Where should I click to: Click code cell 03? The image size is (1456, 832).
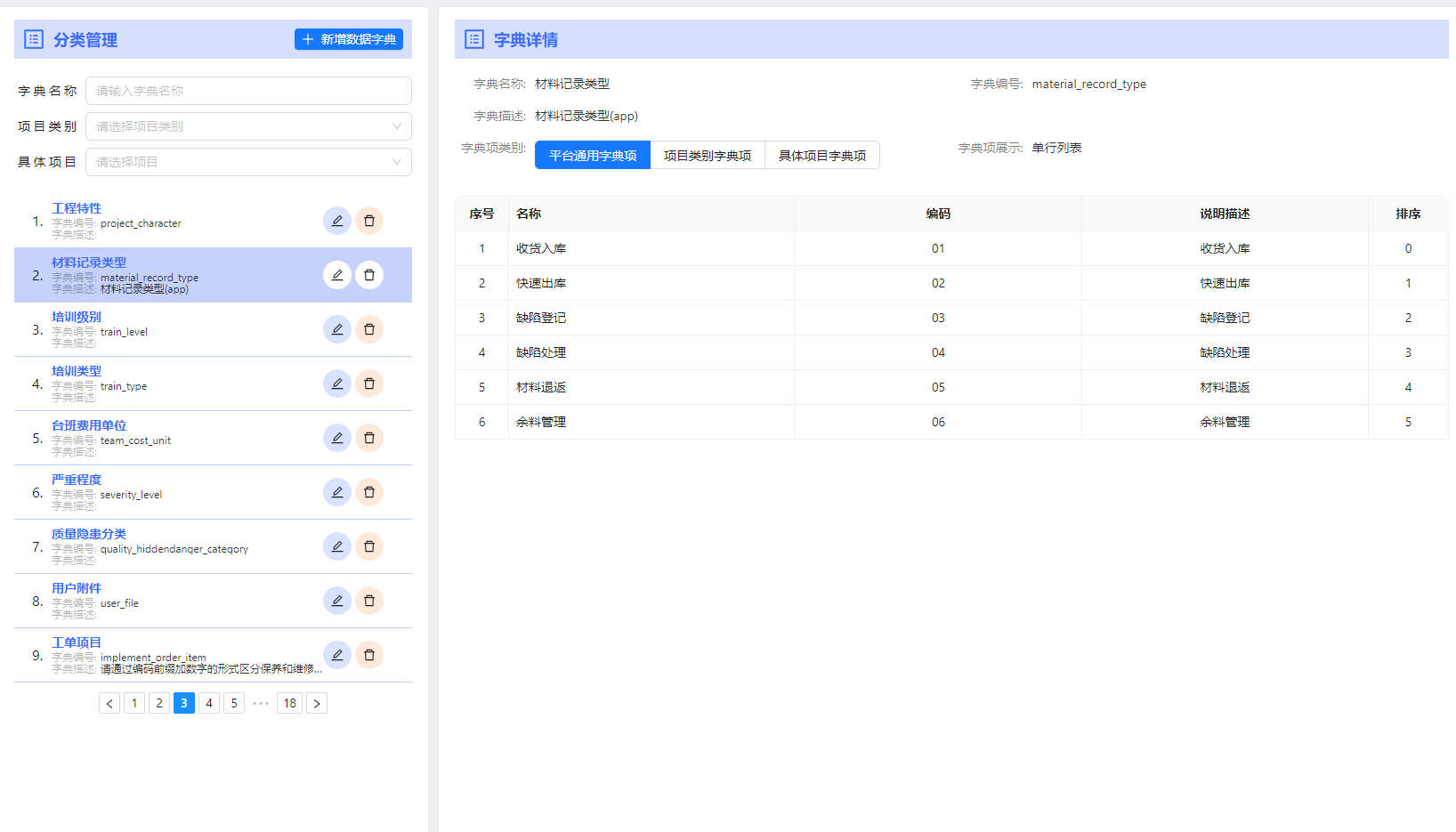pyautogui.click(x=938, y=318)
